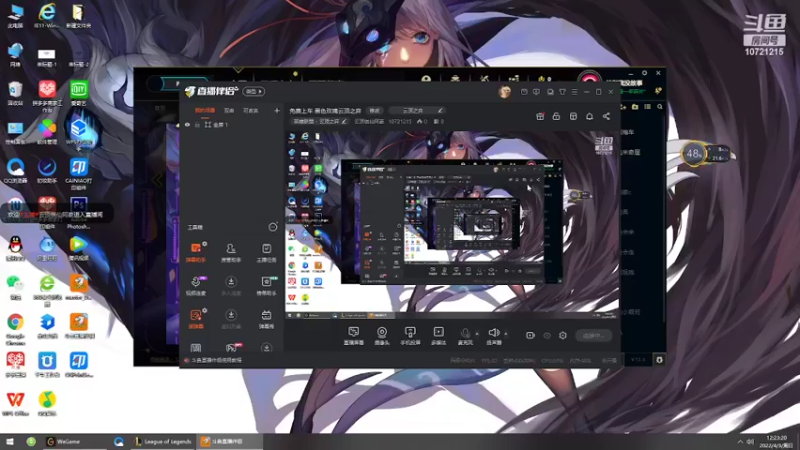Click the share icon above the preview
Viewport: 800px width, 450px height.
point(606,116)
